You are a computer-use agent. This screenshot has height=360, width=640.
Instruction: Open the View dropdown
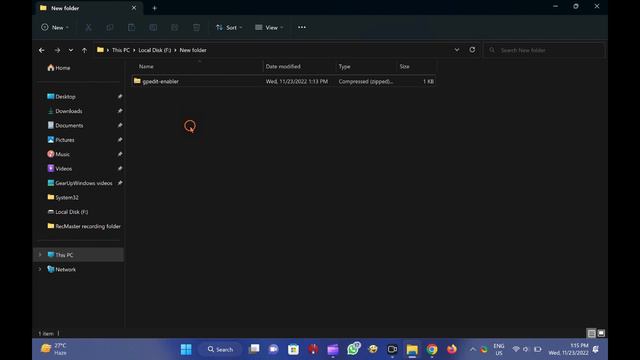pos(269,27)
